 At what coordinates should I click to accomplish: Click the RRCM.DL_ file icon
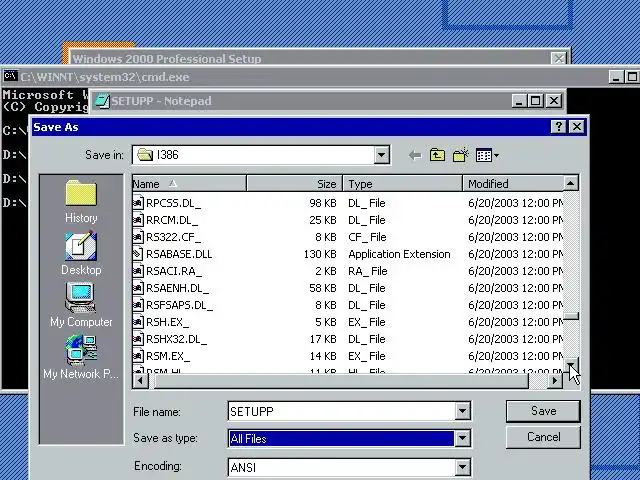tap(138, 220)
